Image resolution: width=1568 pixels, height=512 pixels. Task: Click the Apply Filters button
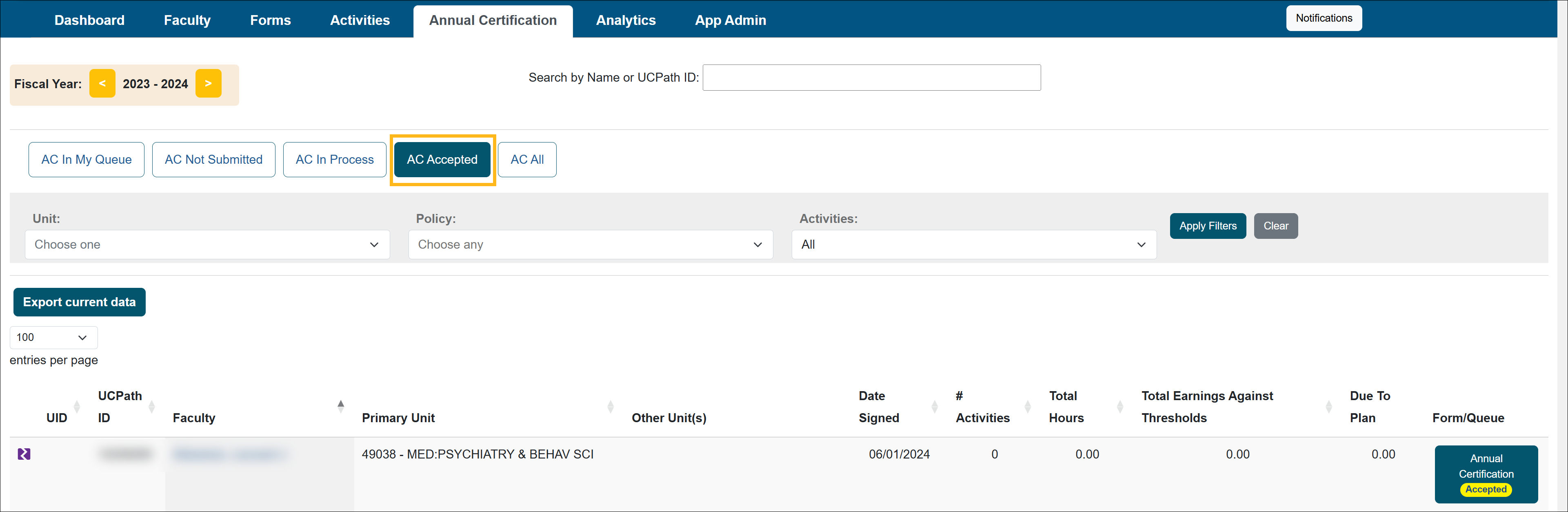point(1208,226)
